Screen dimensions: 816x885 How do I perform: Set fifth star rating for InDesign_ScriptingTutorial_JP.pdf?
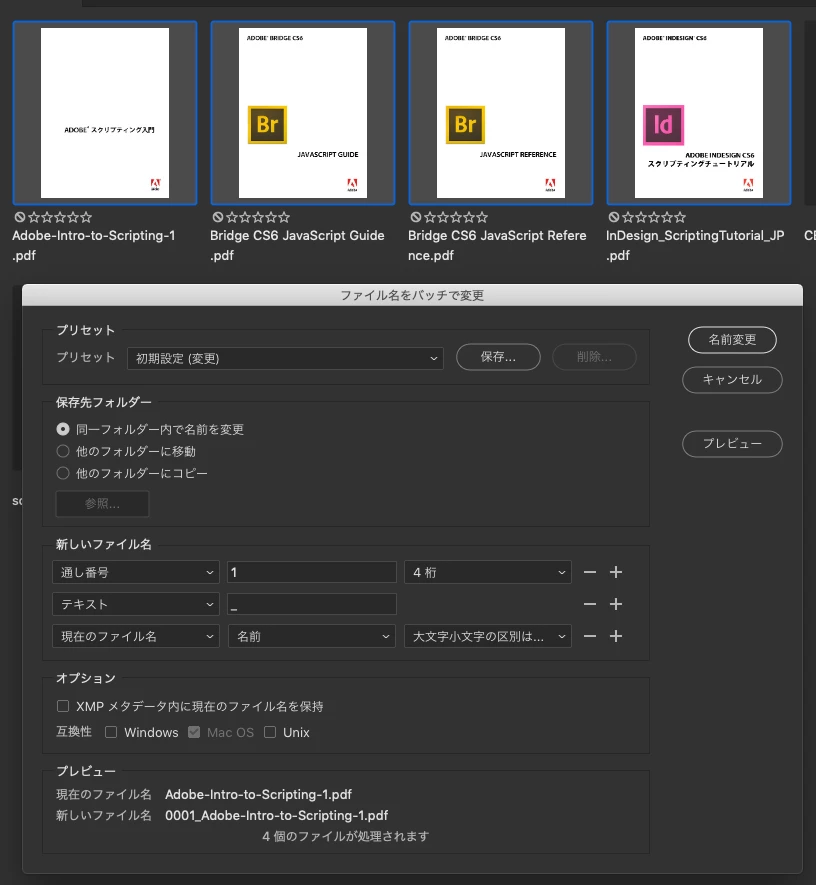point(680,217)
